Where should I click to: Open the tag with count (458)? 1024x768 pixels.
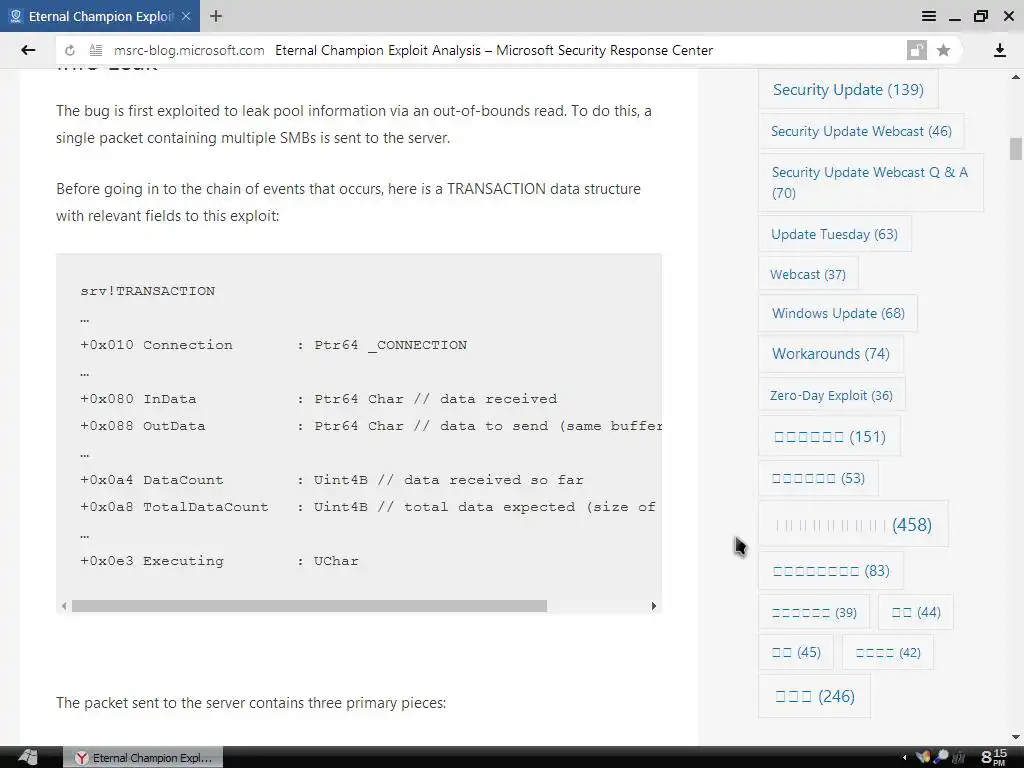pyautogui.click(x=853, y=524)
